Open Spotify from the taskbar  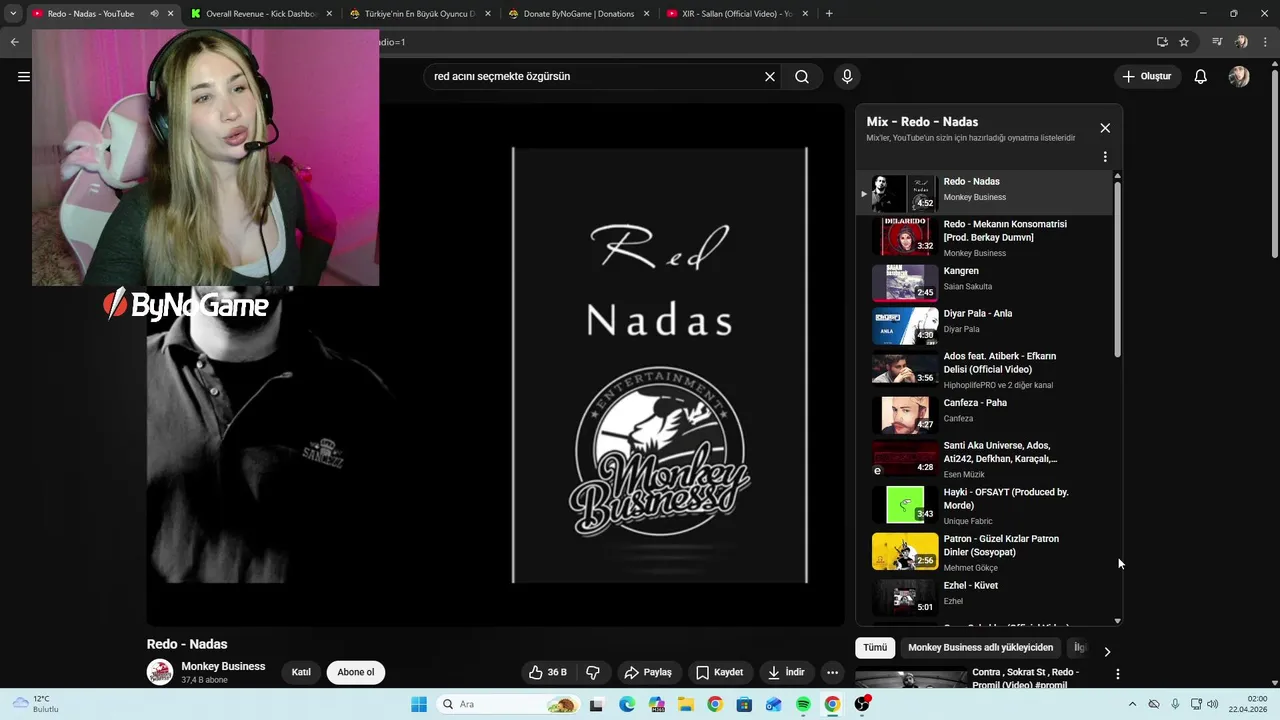pyautogui.click(x=803, y=705)
